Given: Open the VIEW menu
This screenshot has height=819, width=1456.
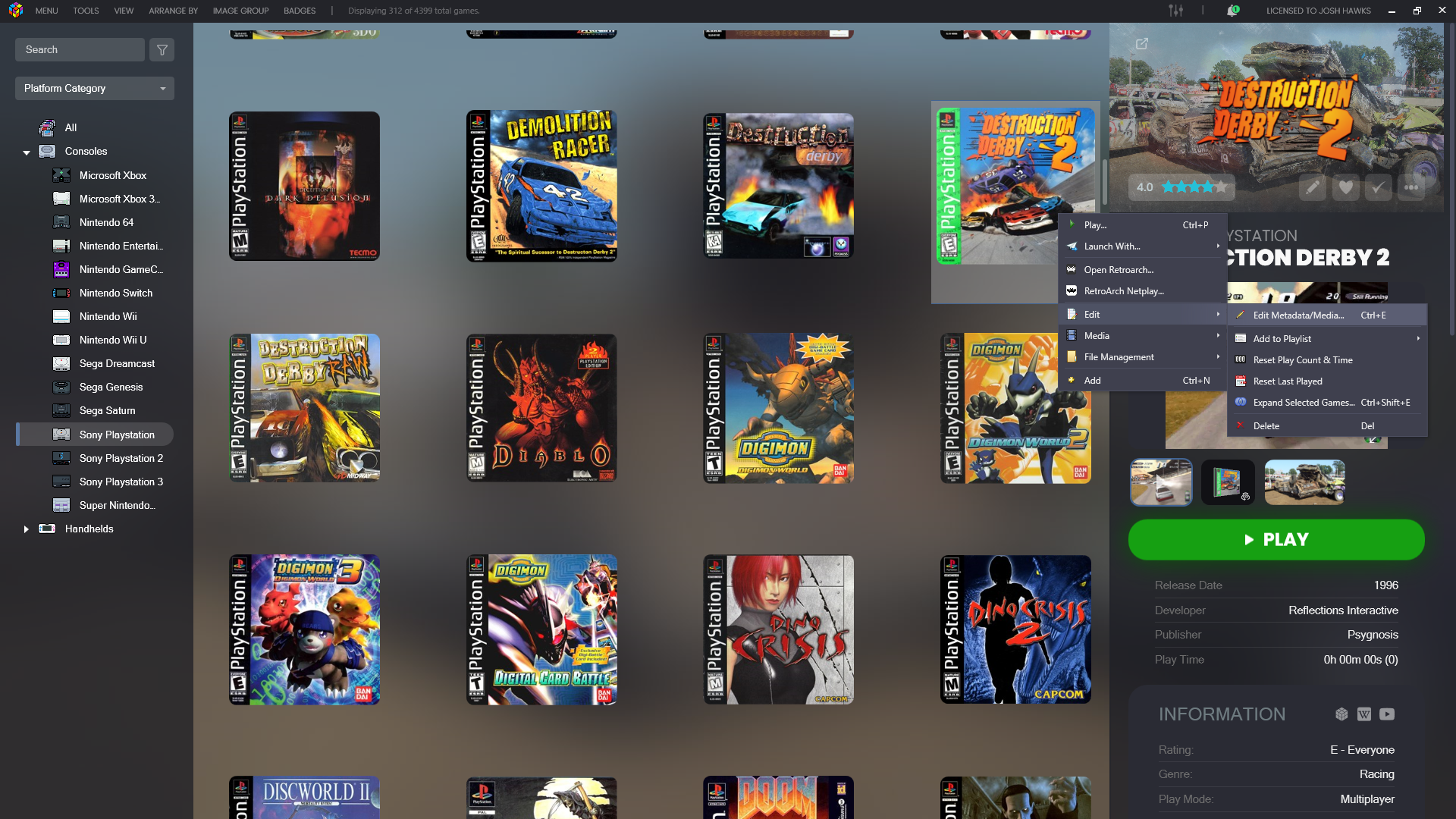Looking at the screenshot, I should (124, 11).
